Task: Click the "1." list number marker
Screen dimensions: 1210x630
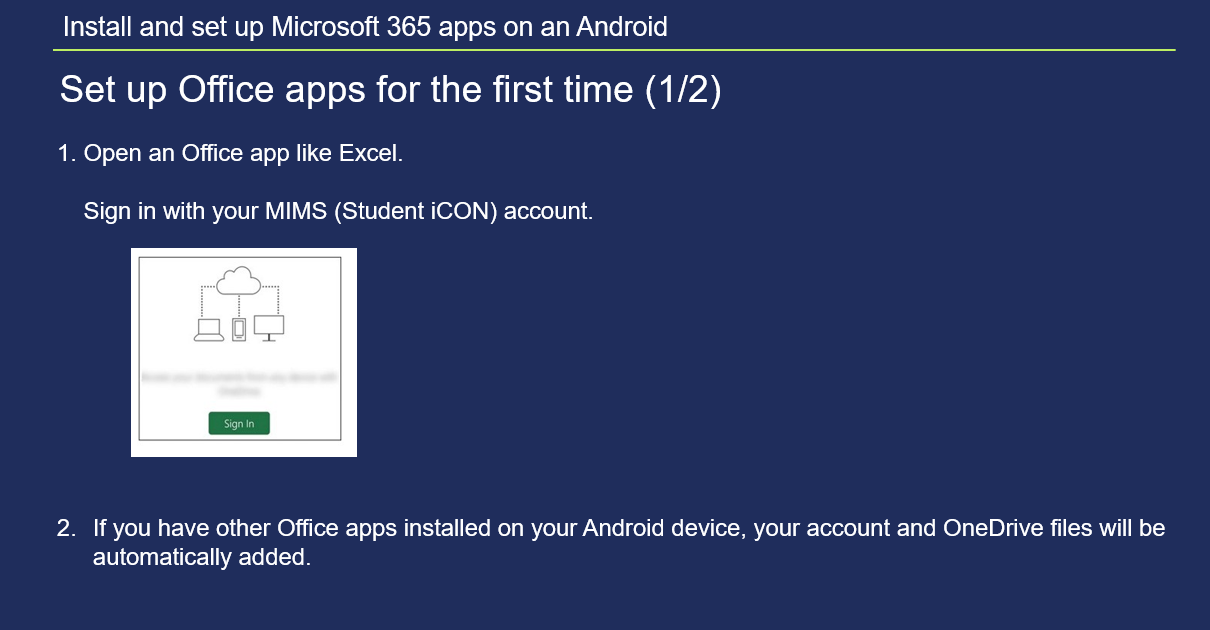Action: point(67,154)
